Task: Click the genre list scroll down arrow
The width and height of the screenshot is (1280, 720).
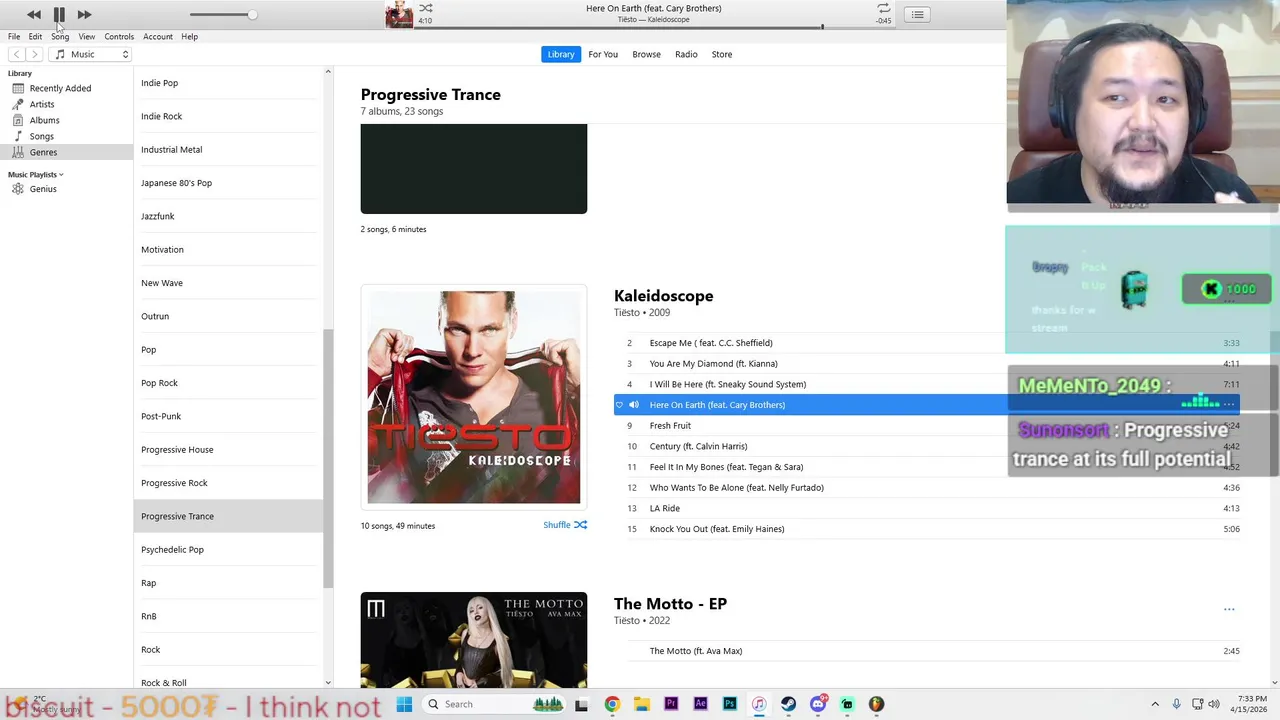Action: click(328, 683)
